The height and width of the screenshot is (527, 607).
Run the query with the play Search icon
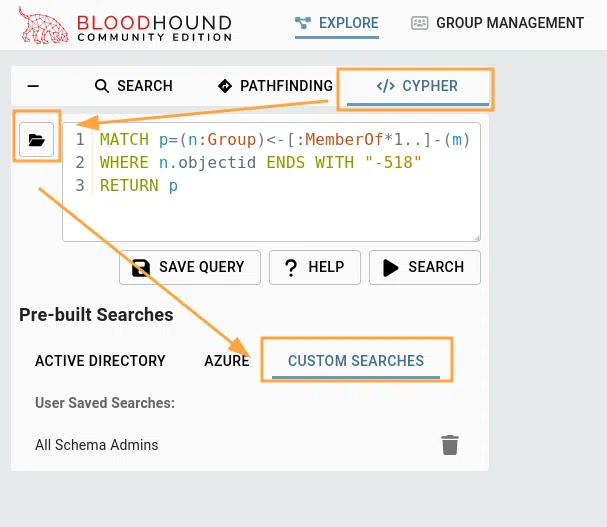(391, 267)
